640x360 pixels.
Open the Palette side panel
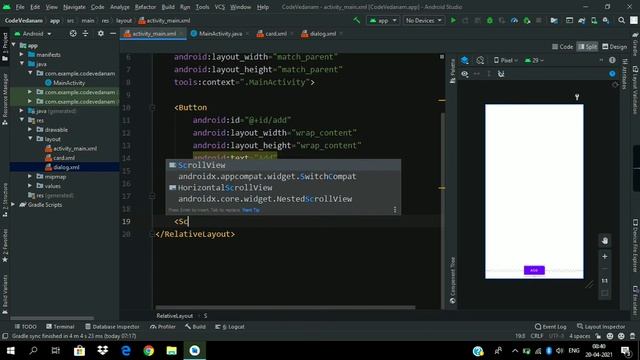pyautogui.click(x=452, y=71)
